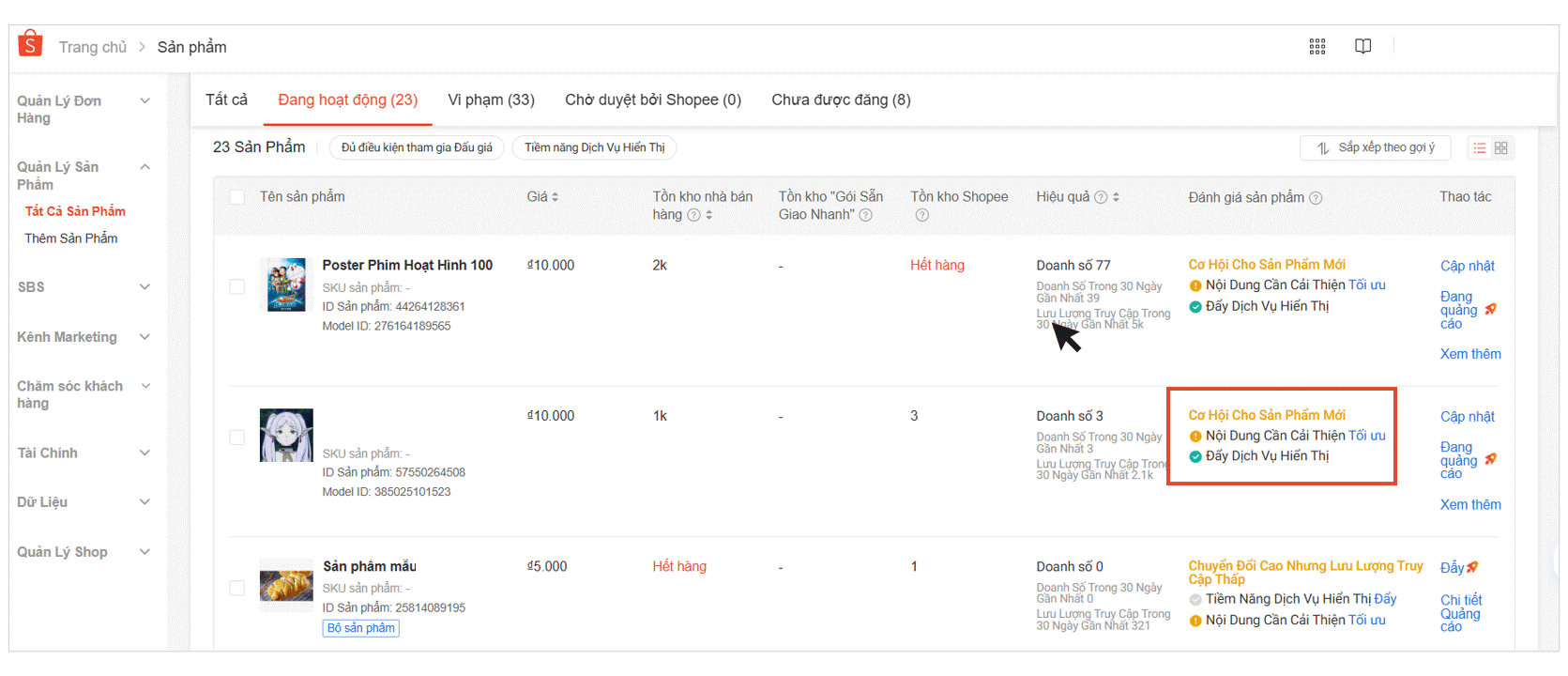Select all products with header checkbox
The image size is (1568, 676).
pyautogui.click(x=237, y=197)
